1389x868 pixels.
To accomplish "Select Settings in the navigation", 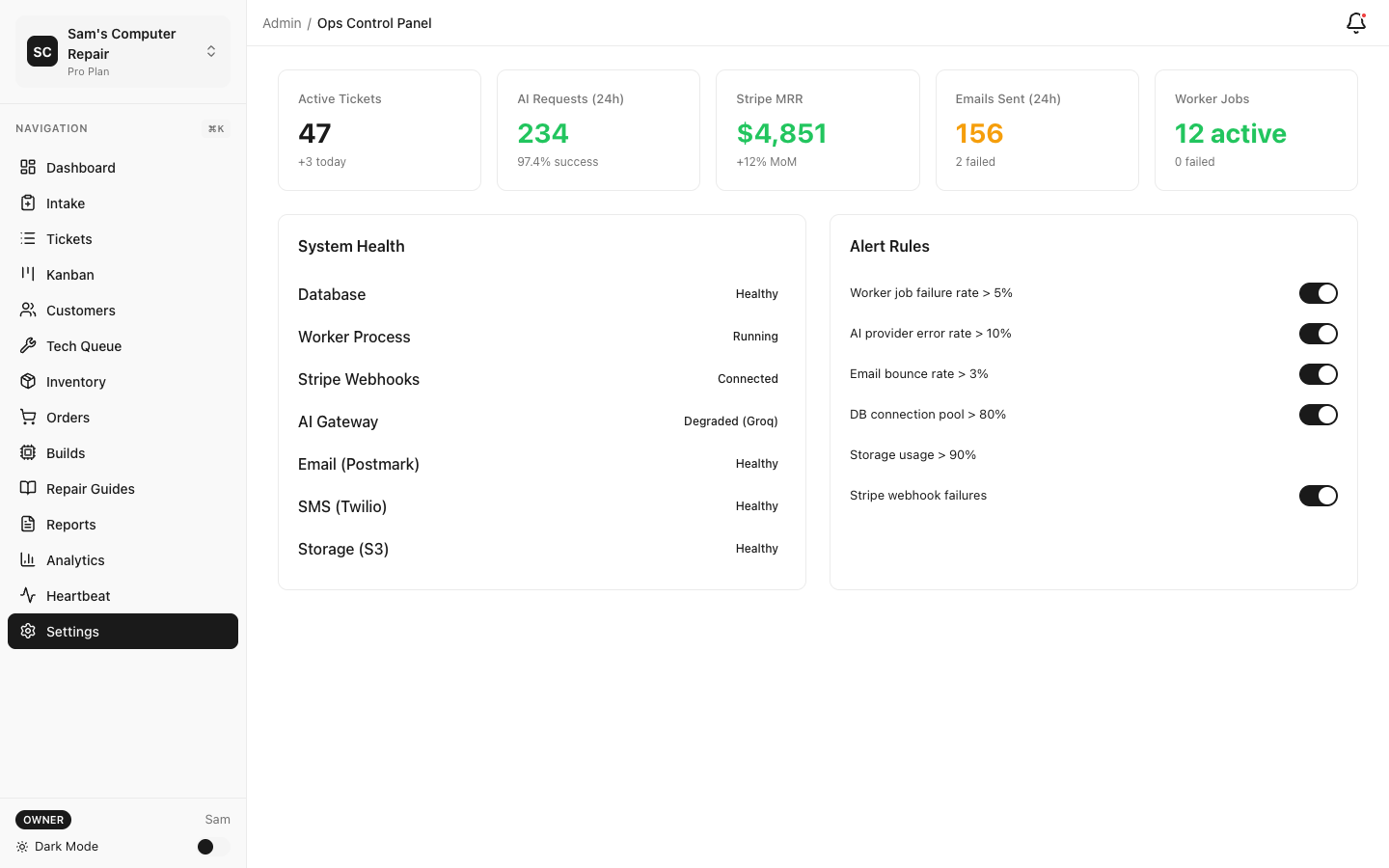I will point(72,631).
